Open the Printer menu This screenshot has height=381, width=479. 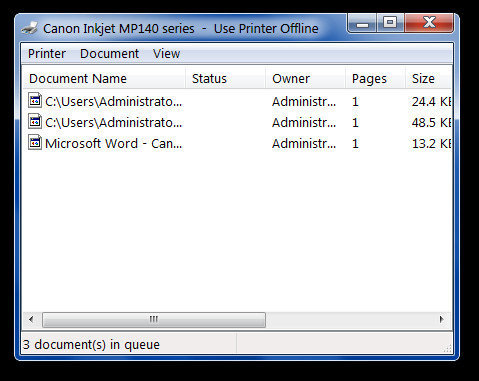tap(47, 54)
